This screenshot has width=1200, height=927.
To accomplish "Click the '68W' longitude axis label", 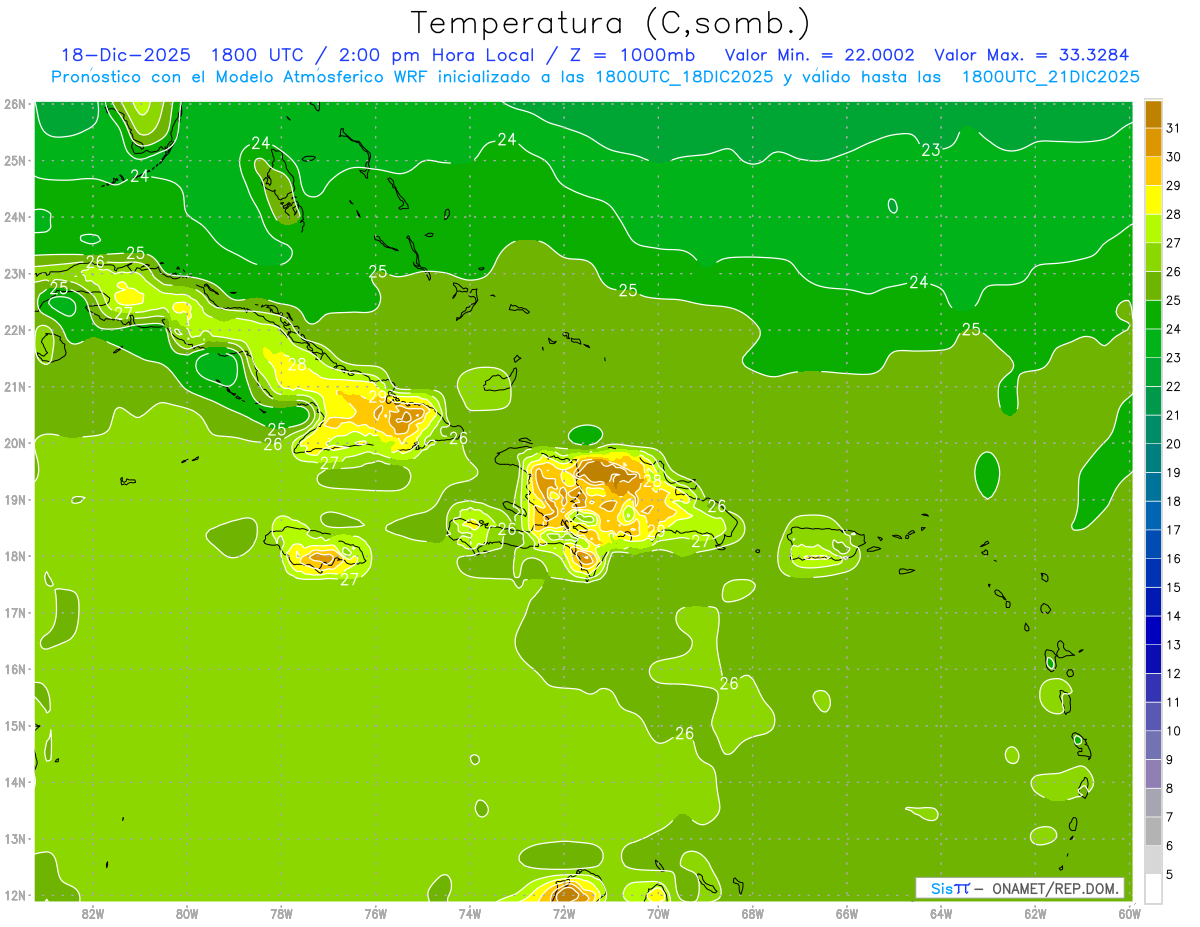I will click(x=753, y=913).
